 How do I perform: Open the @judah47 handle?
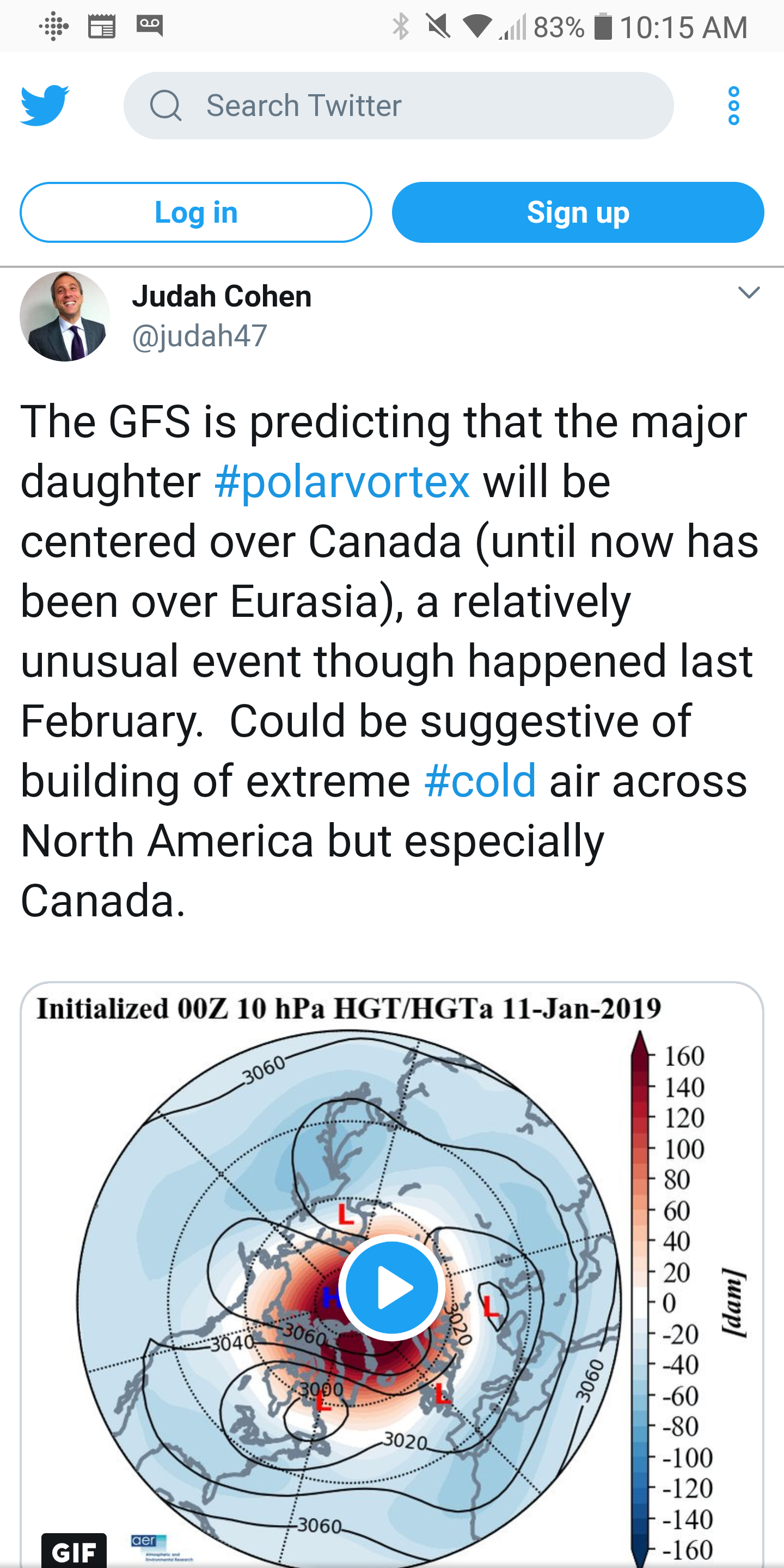(x=200, y=336)
